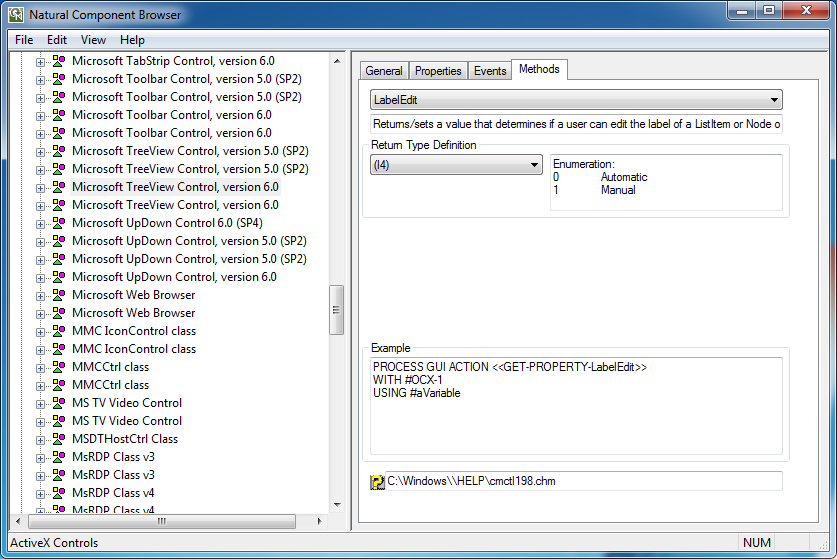This screenshot has height=559, width=837.
Task: Switch to the Properties tab
Action: tap(438, 71)
